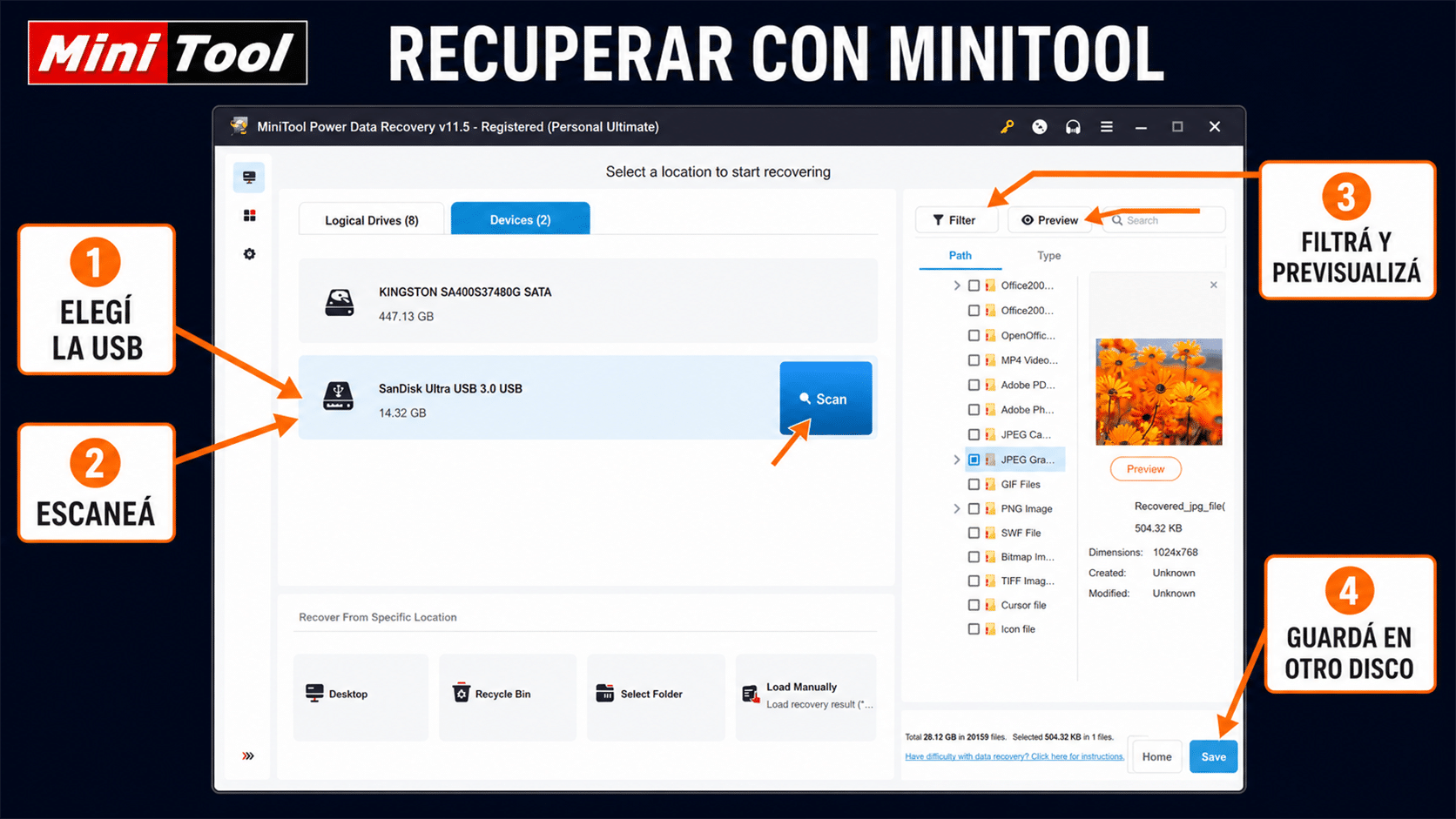Screen dimensions: 1456x819
Task: Click the Recycle Bin location label
Action: (x=502, y=694)
